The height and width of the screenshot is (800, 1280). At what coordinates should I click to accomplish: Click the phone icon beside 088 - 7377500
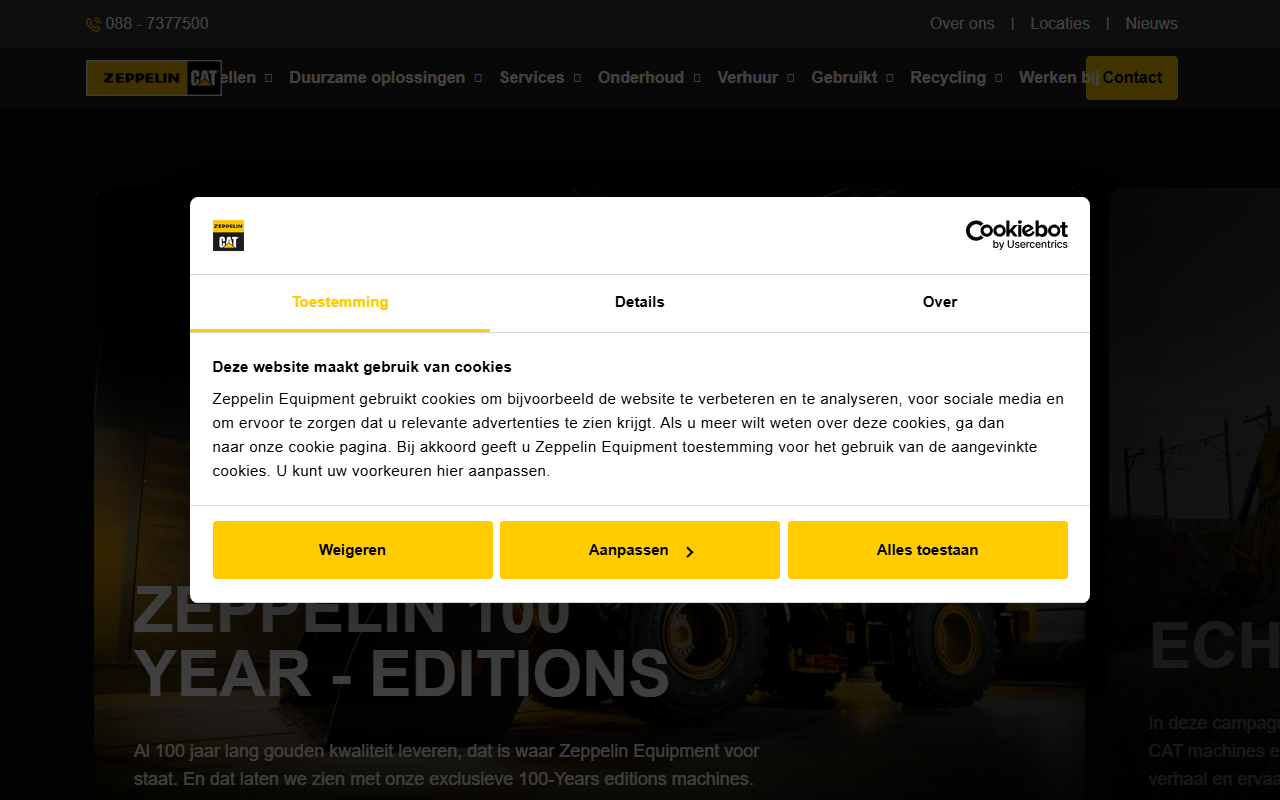[x=93, y=24]
